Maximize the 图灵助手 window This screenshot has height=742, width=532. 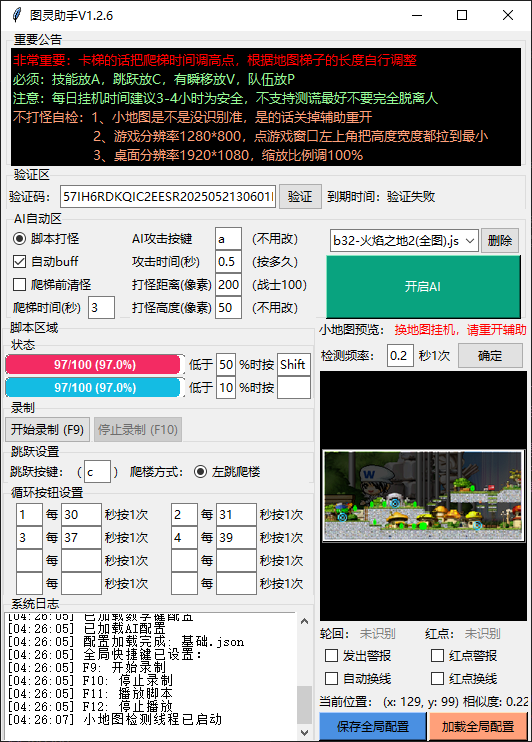[462, 15]
